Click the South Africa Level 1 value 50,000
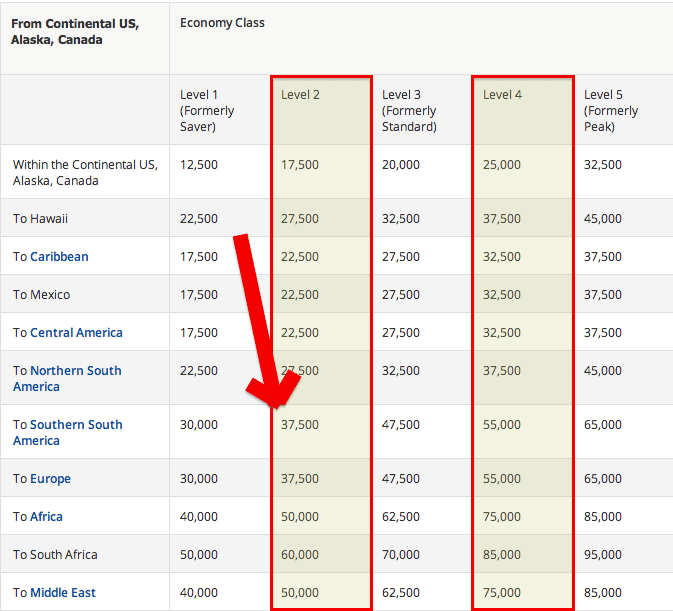The height and width of the screenshot is (611, 673). (199, 555)
